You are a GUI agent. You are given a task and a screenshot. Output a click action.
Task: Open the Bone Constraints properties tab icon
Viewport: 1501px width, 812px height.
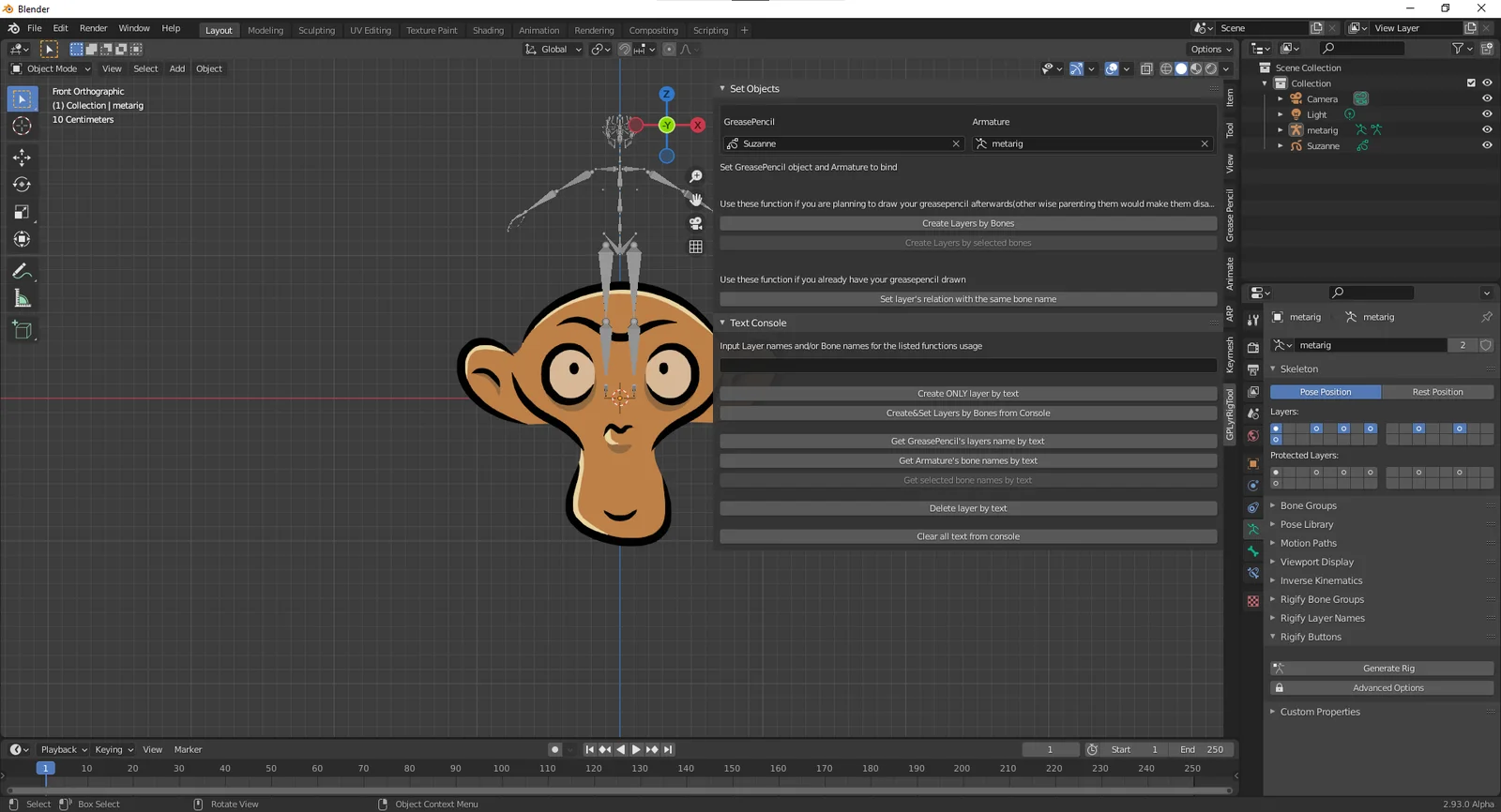(x=1253, y=573)
